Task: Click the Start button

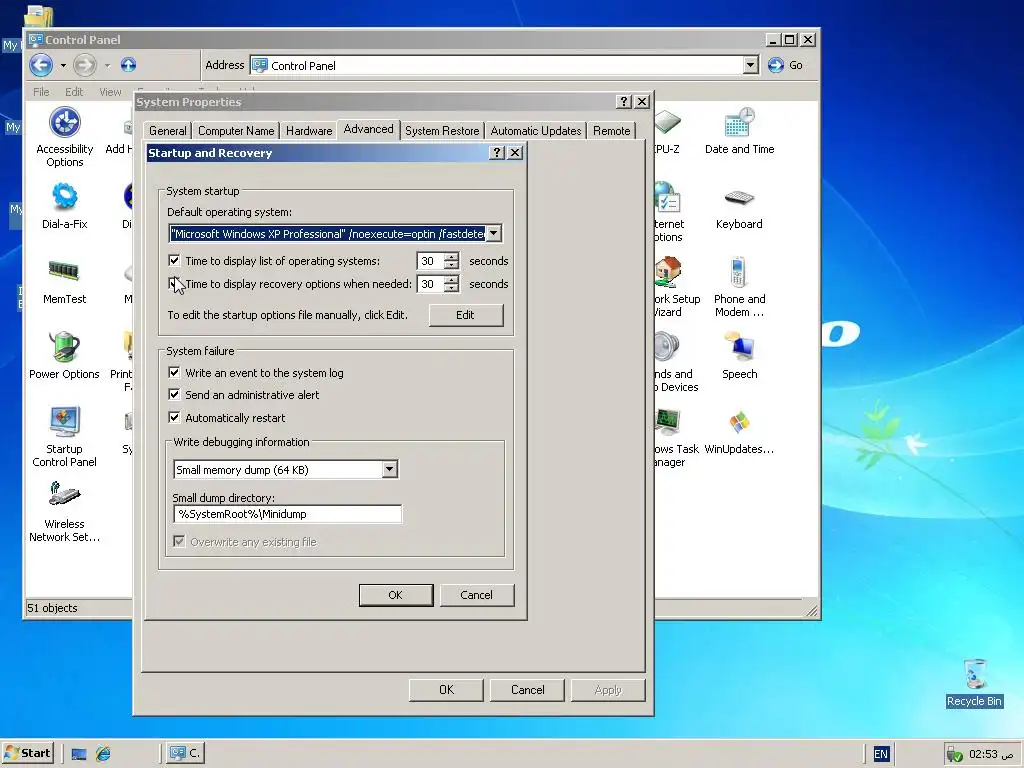Action: point(27,753)
